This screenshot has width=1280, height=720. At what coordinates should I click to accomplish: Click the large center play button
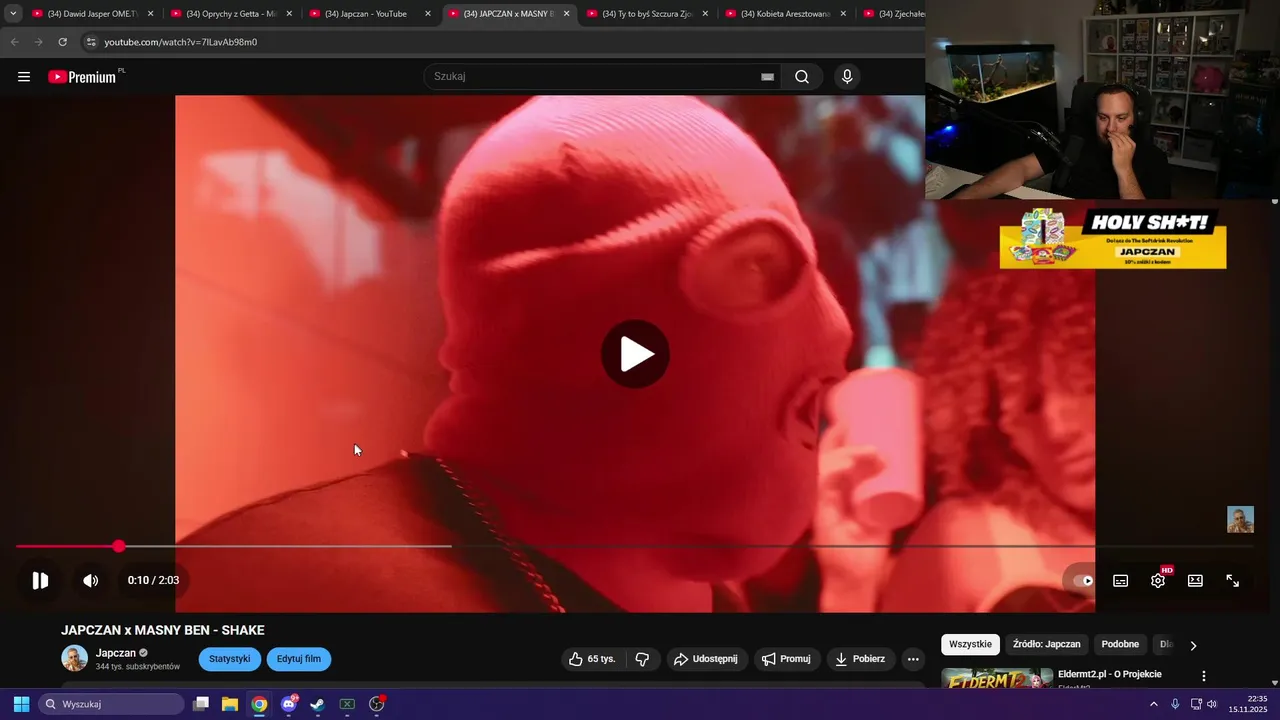[635, 354]
